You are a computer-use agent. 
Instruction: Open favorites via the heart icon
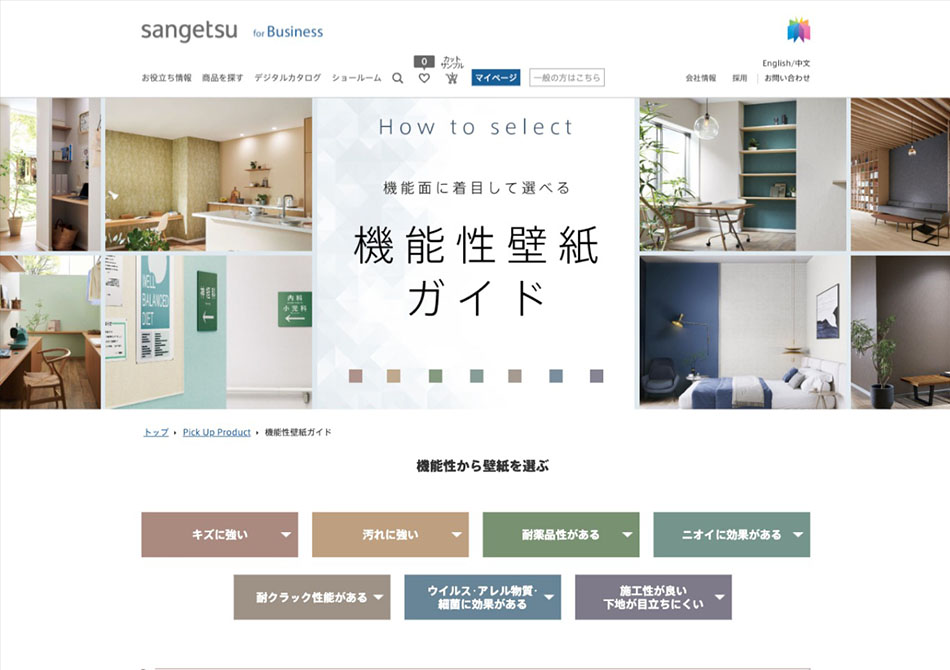click(x=424, y=78)
